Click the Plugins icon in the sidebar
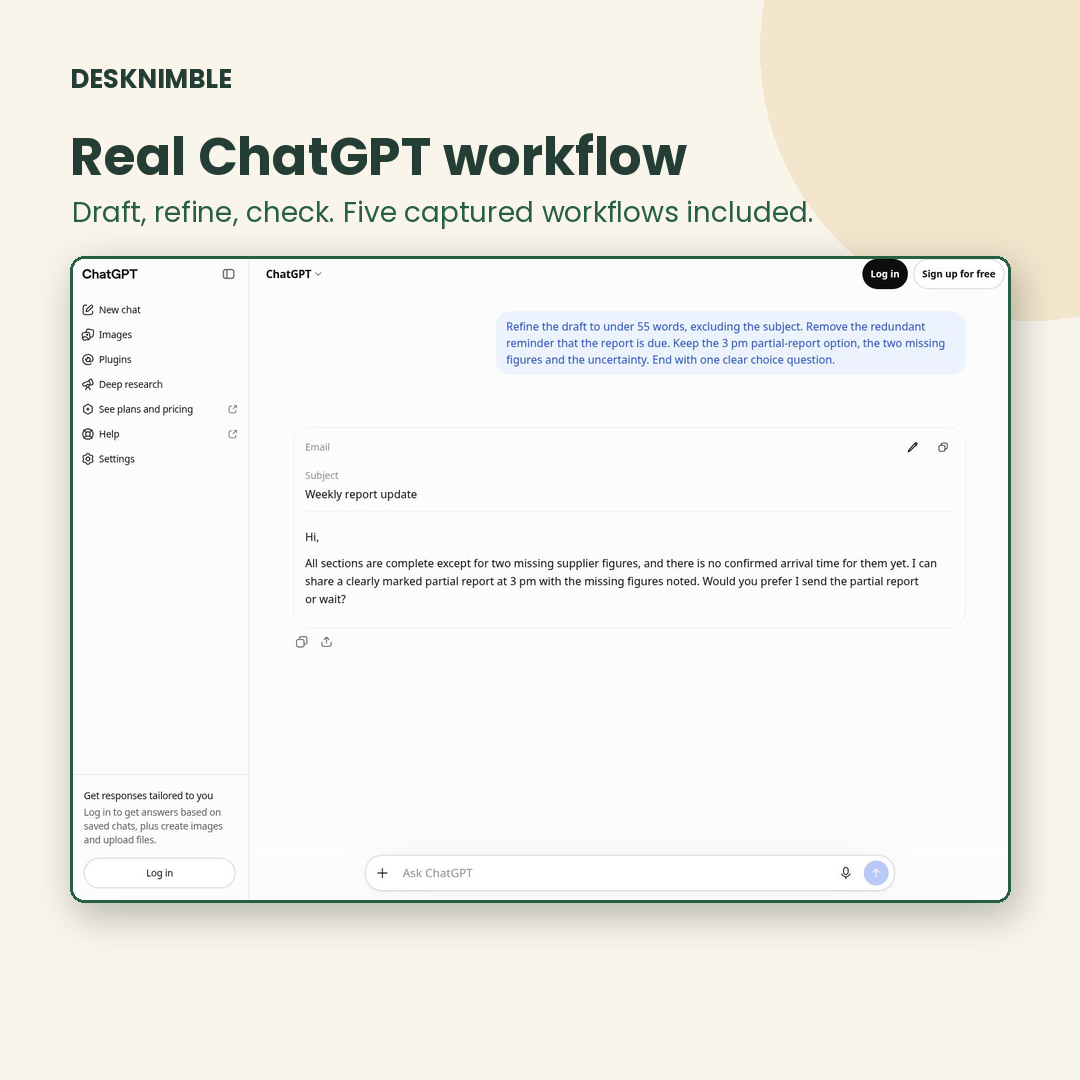This screenshot has width=1080, height=1080. point(87,360)
